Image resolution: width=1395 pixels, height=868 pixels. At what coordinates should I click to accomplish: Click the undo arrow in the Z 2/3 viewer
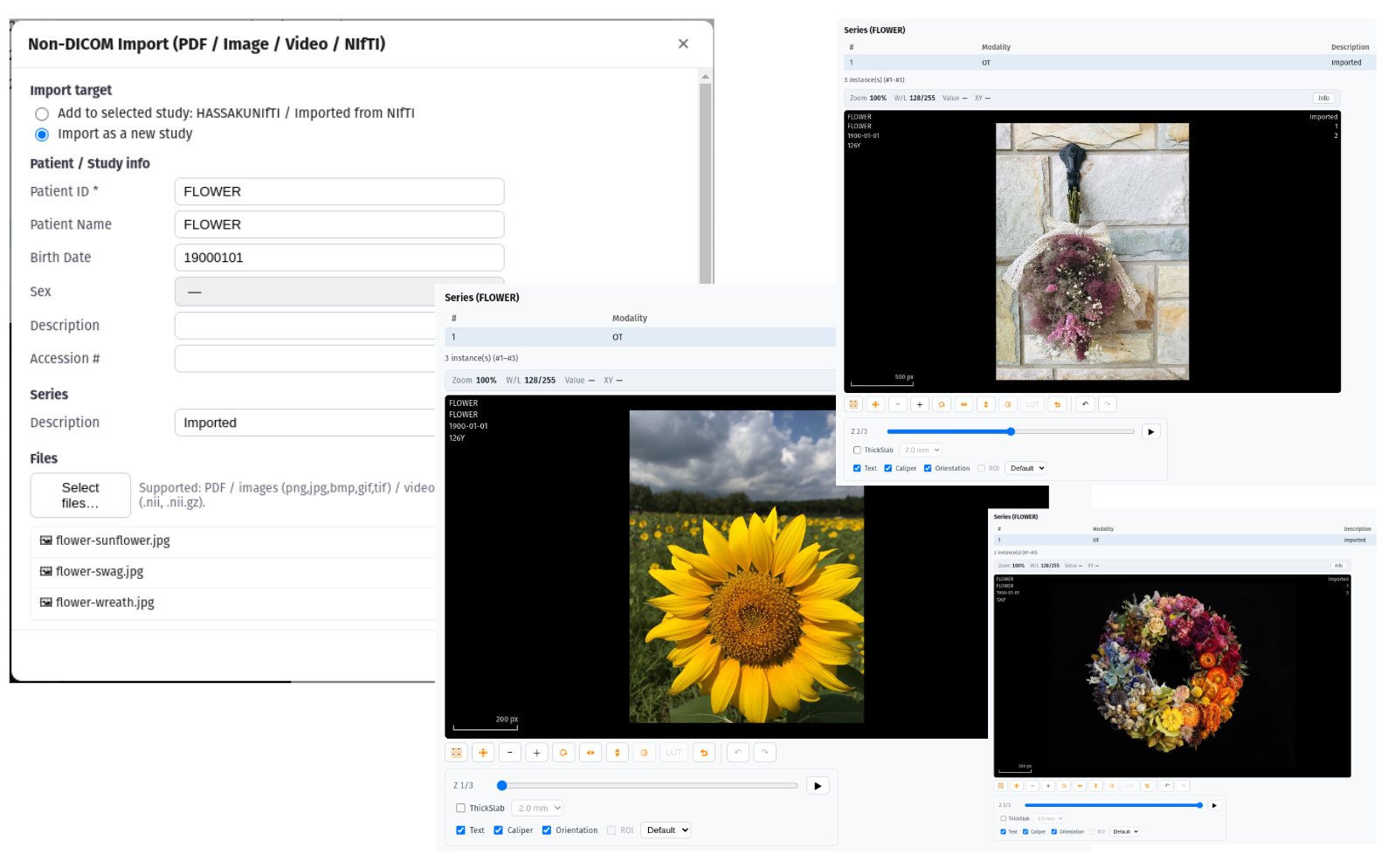1085,404
